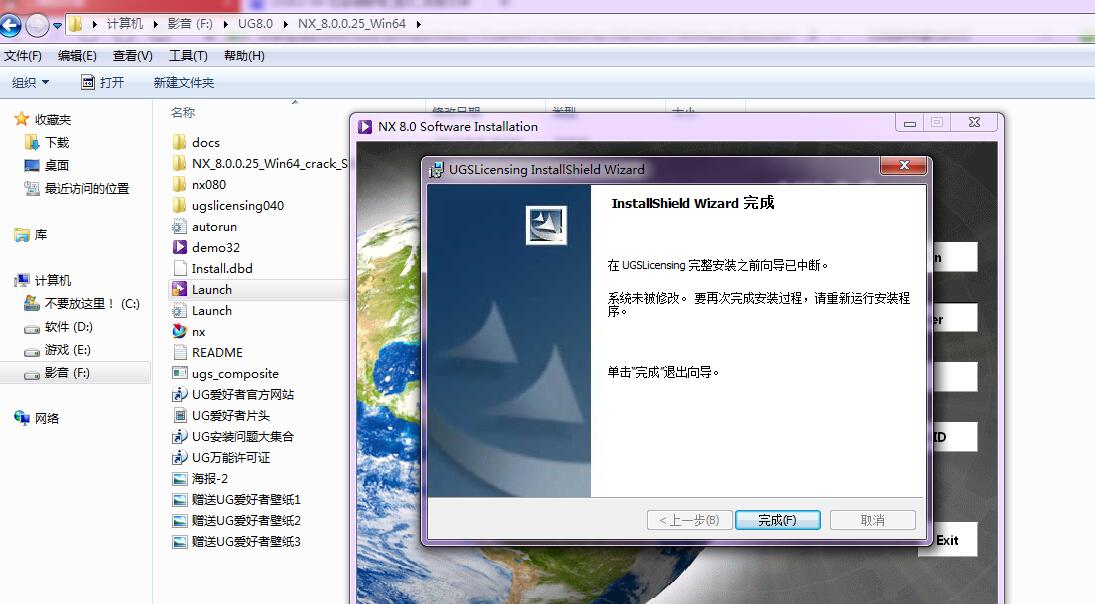Select the demo32 application icon
This screenshot has width=1095, height=604.
[179, 247]
